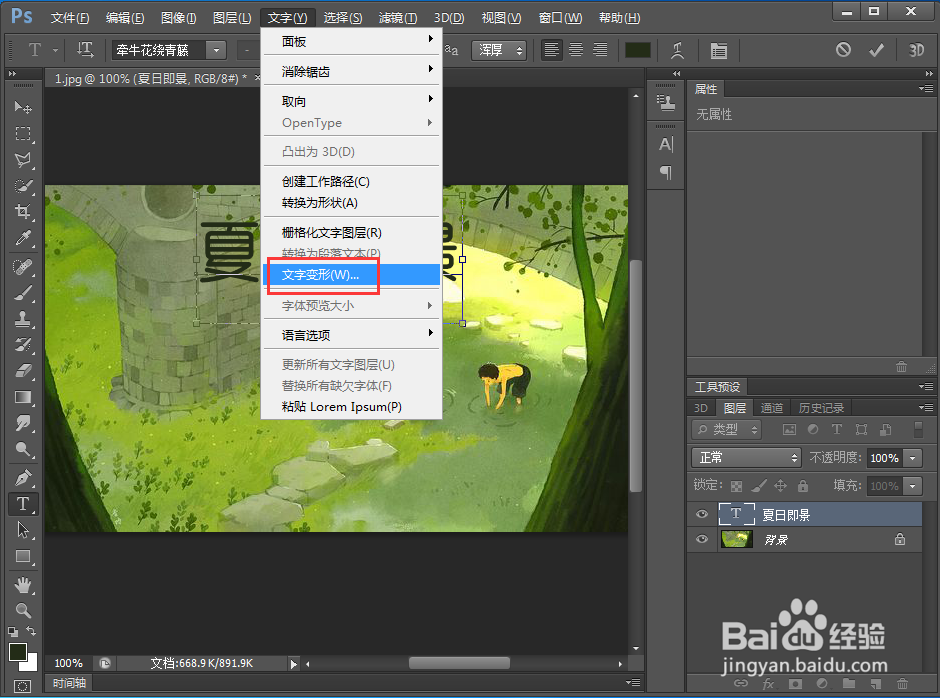Click the 3D button in options bar

(916, 50)
